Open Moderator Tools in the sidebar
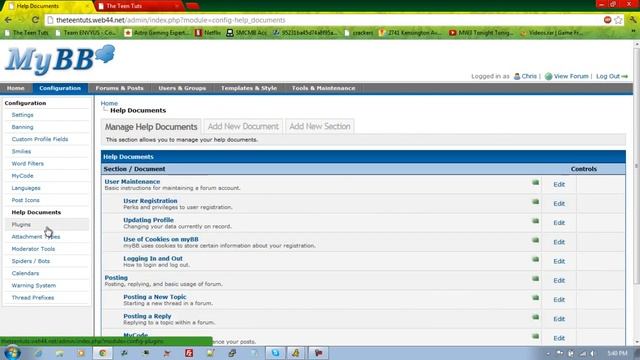 [x=33, y=249]
